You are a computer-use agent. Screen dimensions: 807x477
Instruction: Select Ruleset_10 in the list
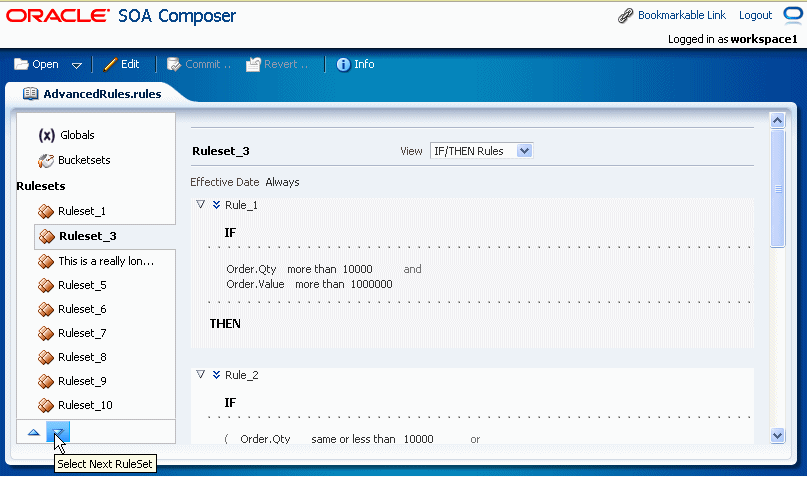pos(85,405)
